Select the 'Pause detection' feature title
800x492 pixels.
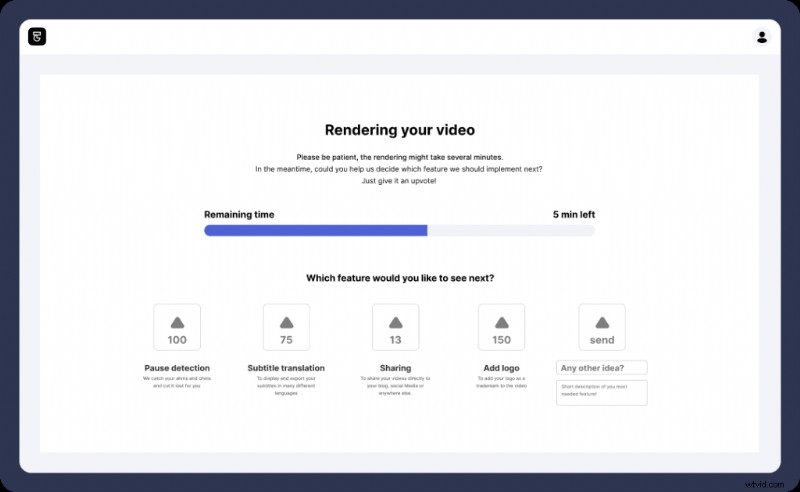point(177,368)
